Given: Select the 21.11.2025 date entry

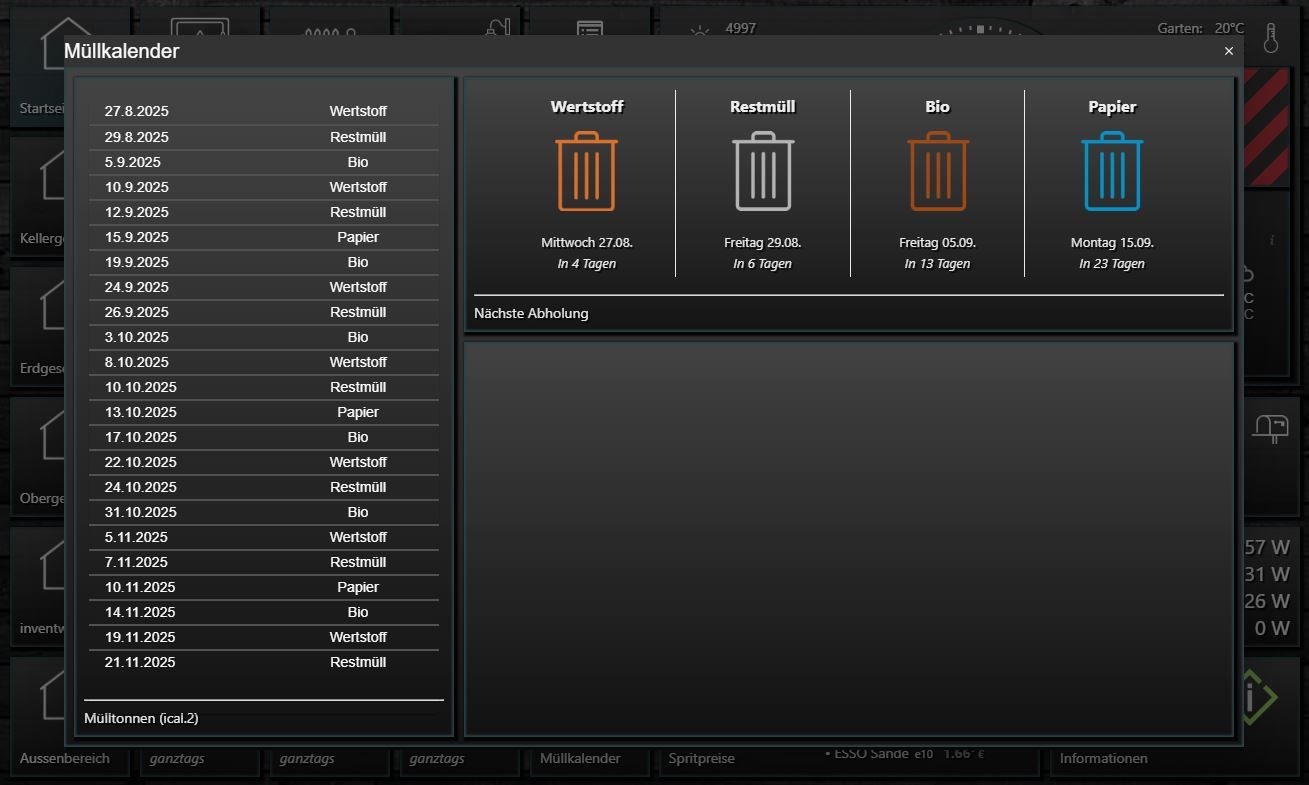Looking at the screenshot, I should tap(140, 662).
